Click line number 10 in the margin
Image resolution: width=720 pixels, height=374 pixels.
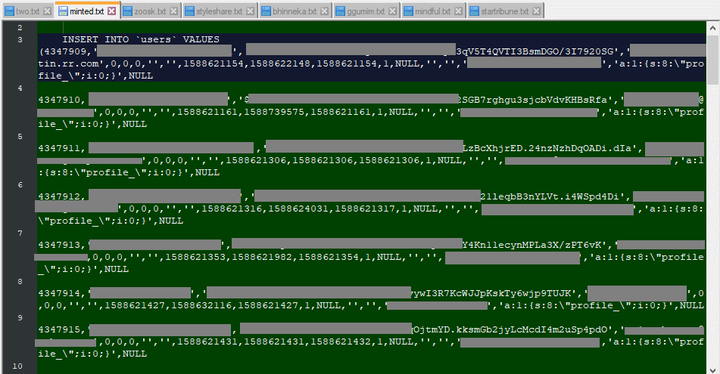[17, 366]
